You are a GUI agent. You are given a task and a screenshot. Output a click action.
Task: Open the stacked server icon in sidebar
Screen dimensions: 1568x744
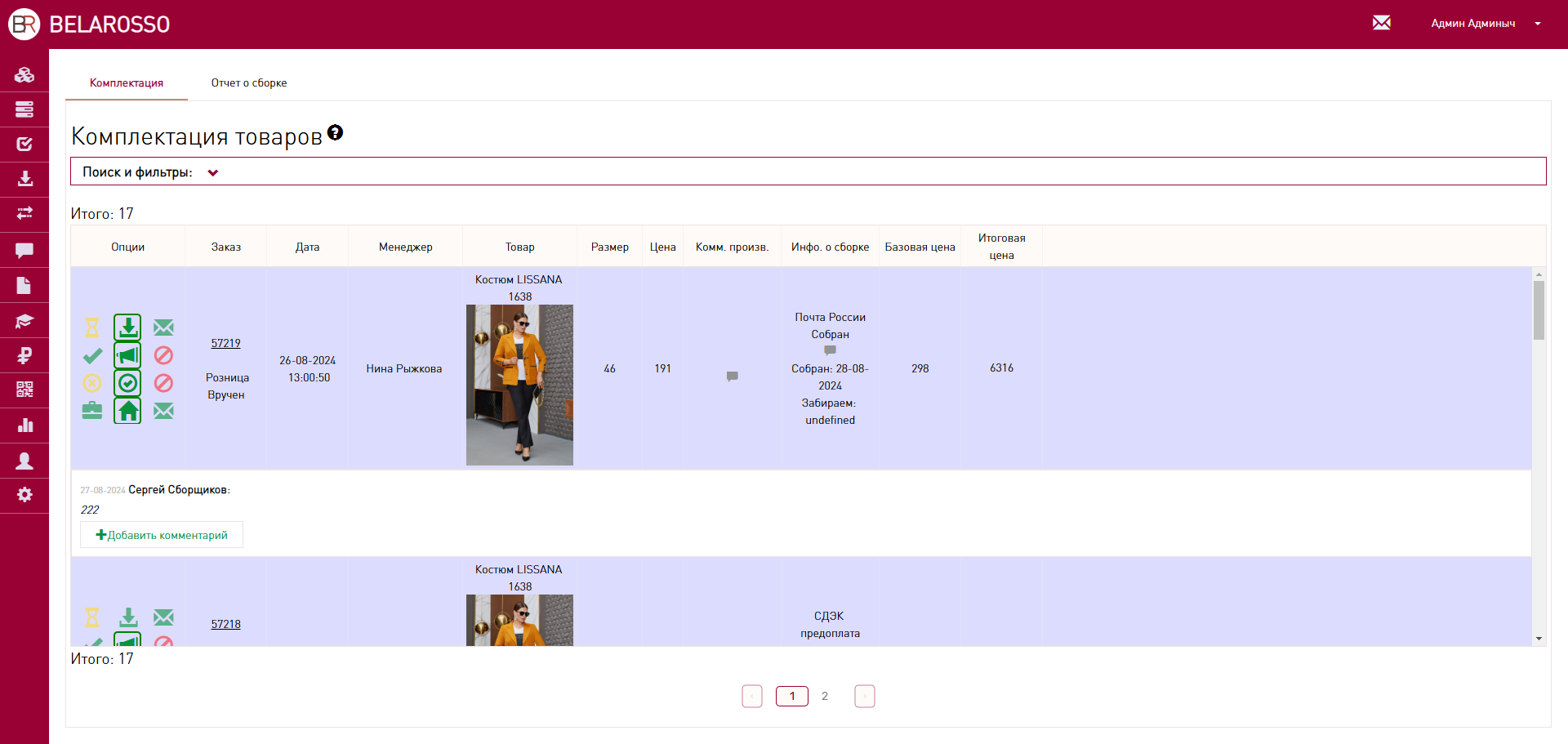24,109
